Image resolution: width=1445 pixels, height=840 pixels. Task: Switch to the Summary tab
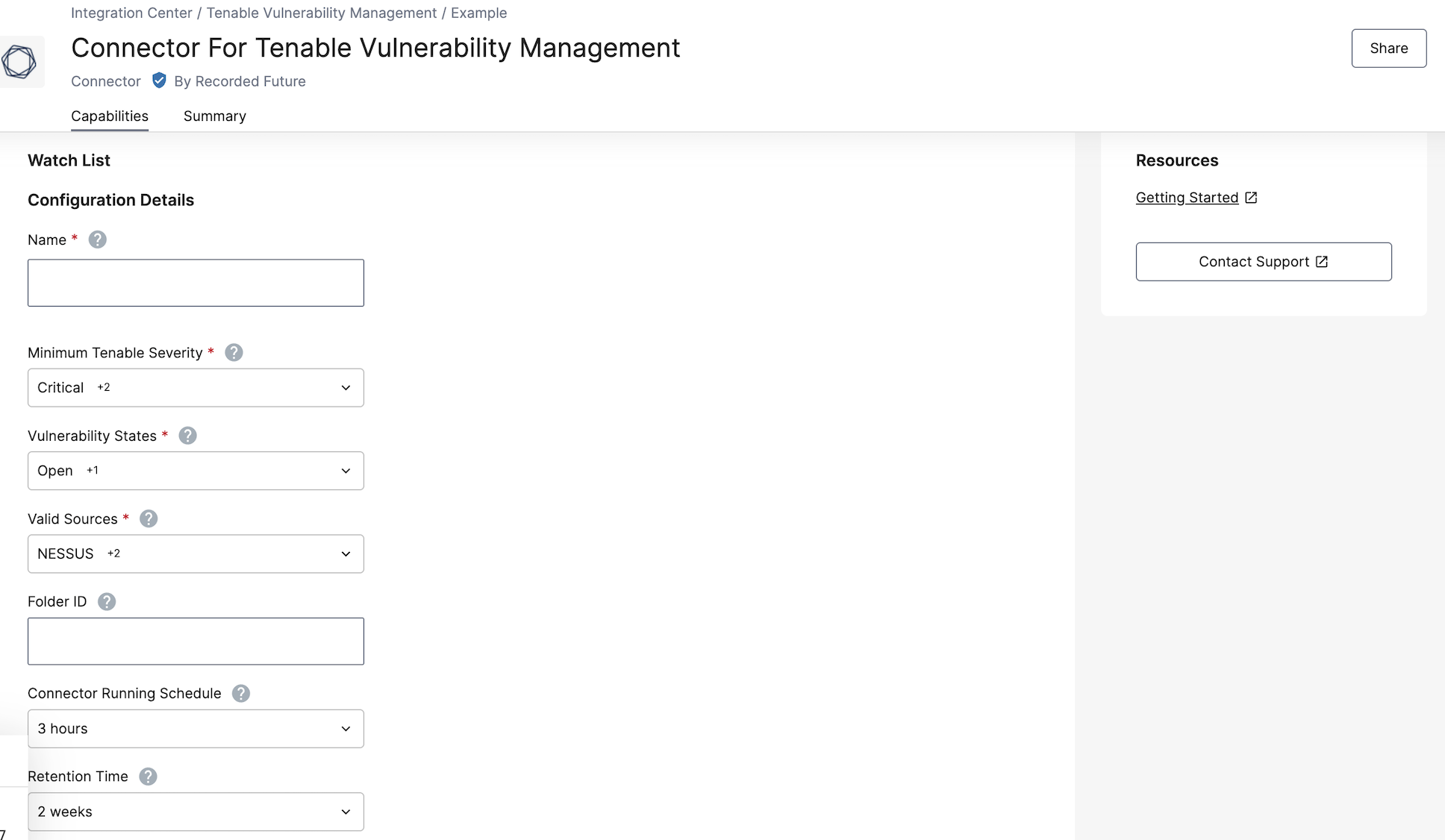click(214, 116)
